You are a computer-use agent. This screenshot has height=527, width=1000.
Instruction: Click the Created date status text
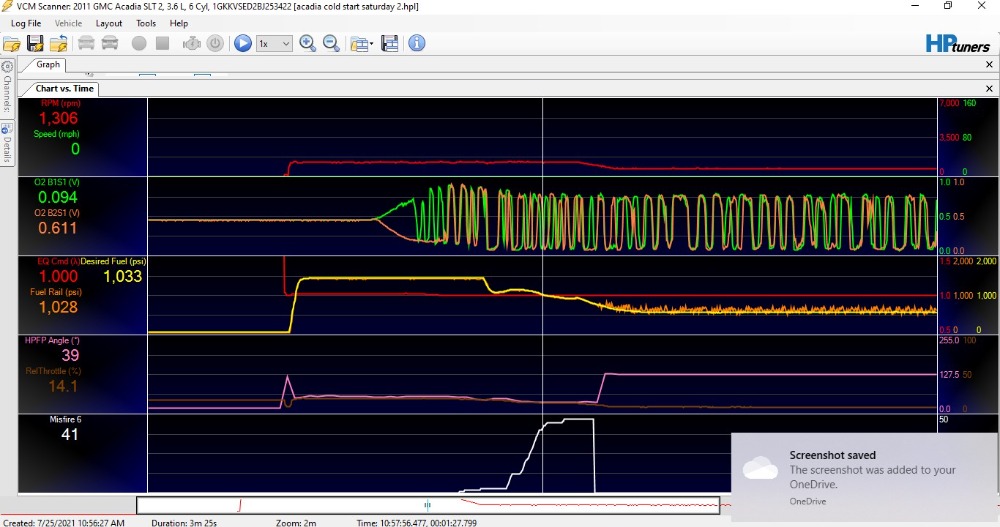click(64, 523)
